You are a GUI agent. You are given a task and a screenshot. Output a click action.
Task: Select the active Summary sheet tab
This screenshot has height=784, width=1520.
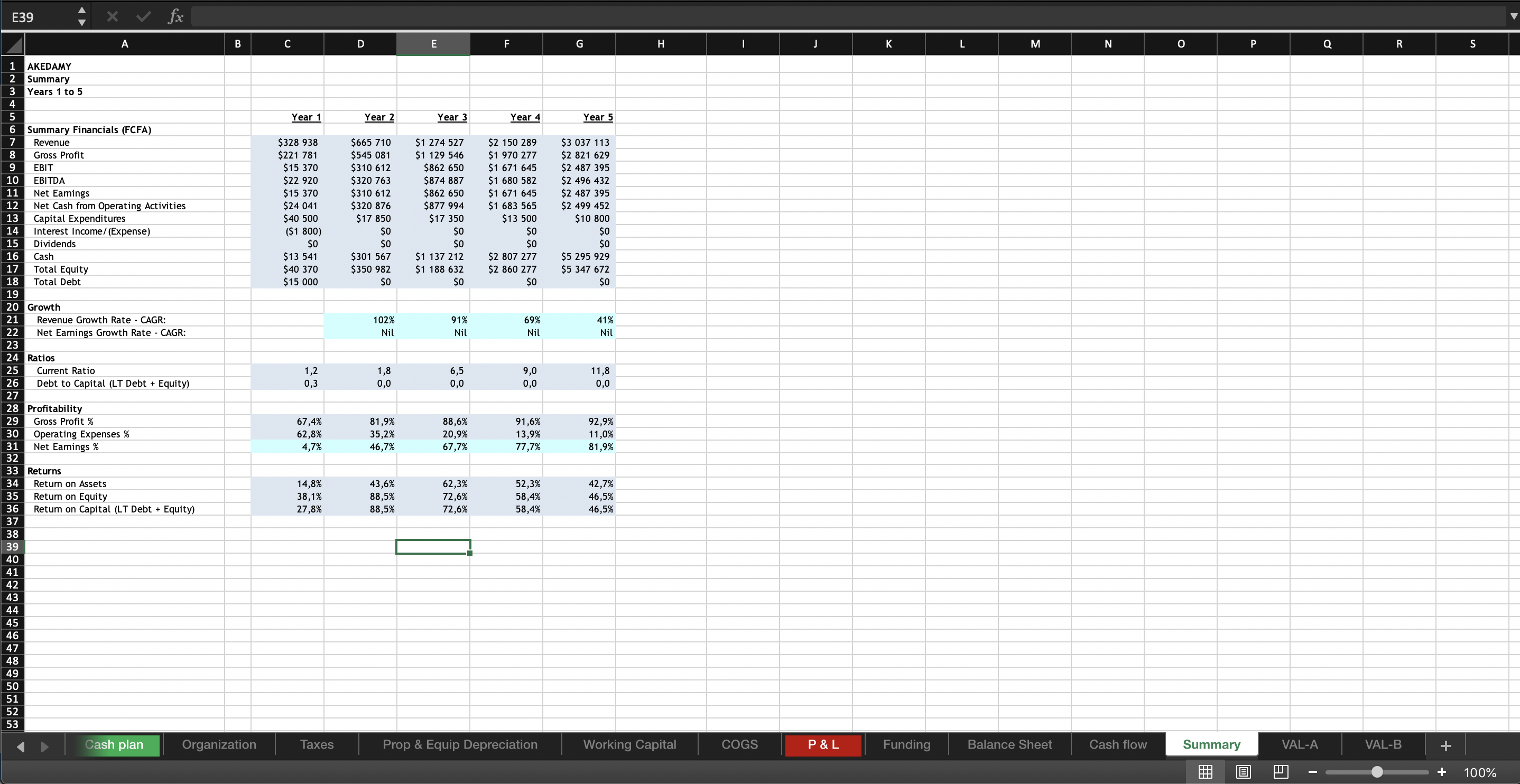pos(1211,744)
